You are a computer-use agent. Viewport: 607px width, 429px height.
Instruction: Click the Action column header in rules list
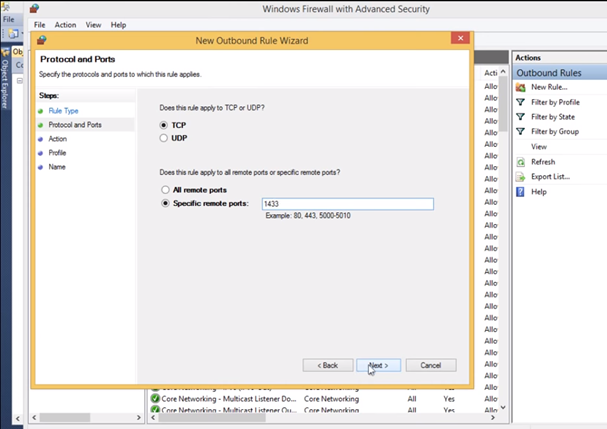[x=491, y=73]
